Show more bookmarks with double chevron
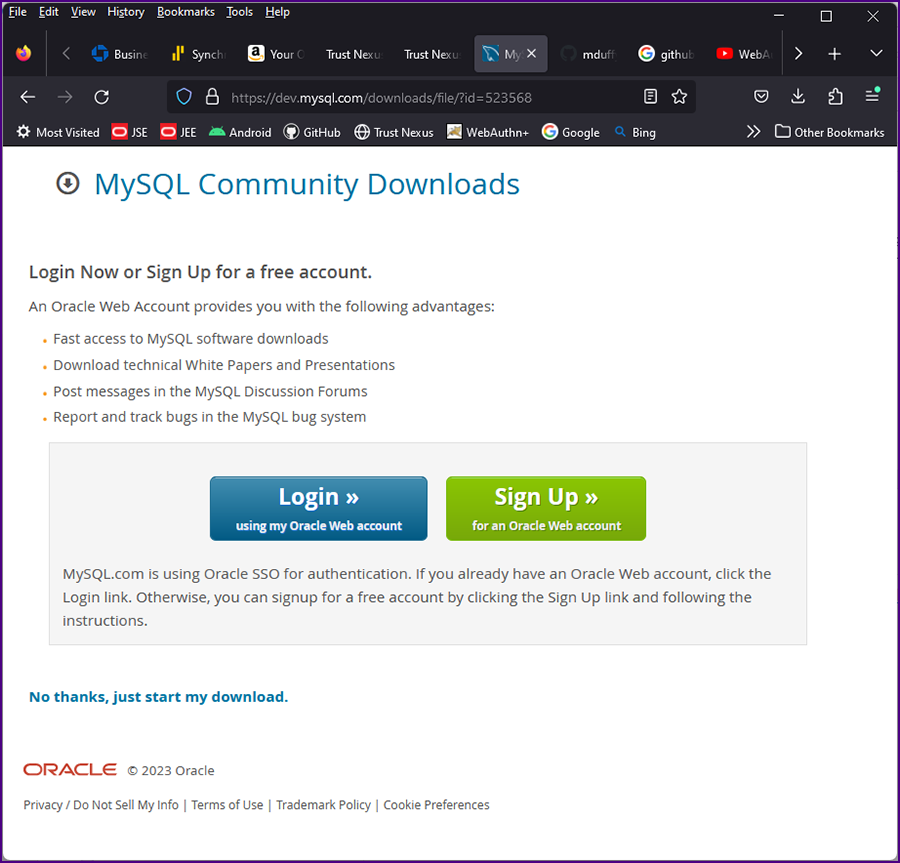The height and width of the screenshot is (863, 900). (x=753, y=132)
